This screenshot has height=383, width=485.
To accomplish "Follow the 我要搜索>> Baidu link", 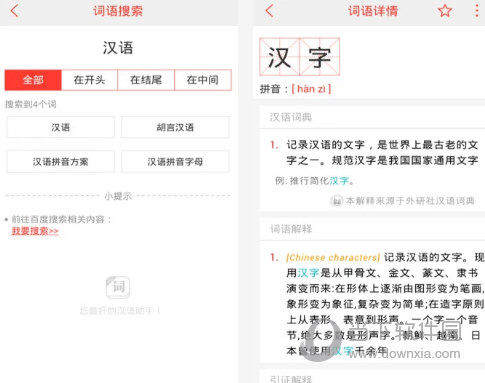I will click(x=35, y=231).
